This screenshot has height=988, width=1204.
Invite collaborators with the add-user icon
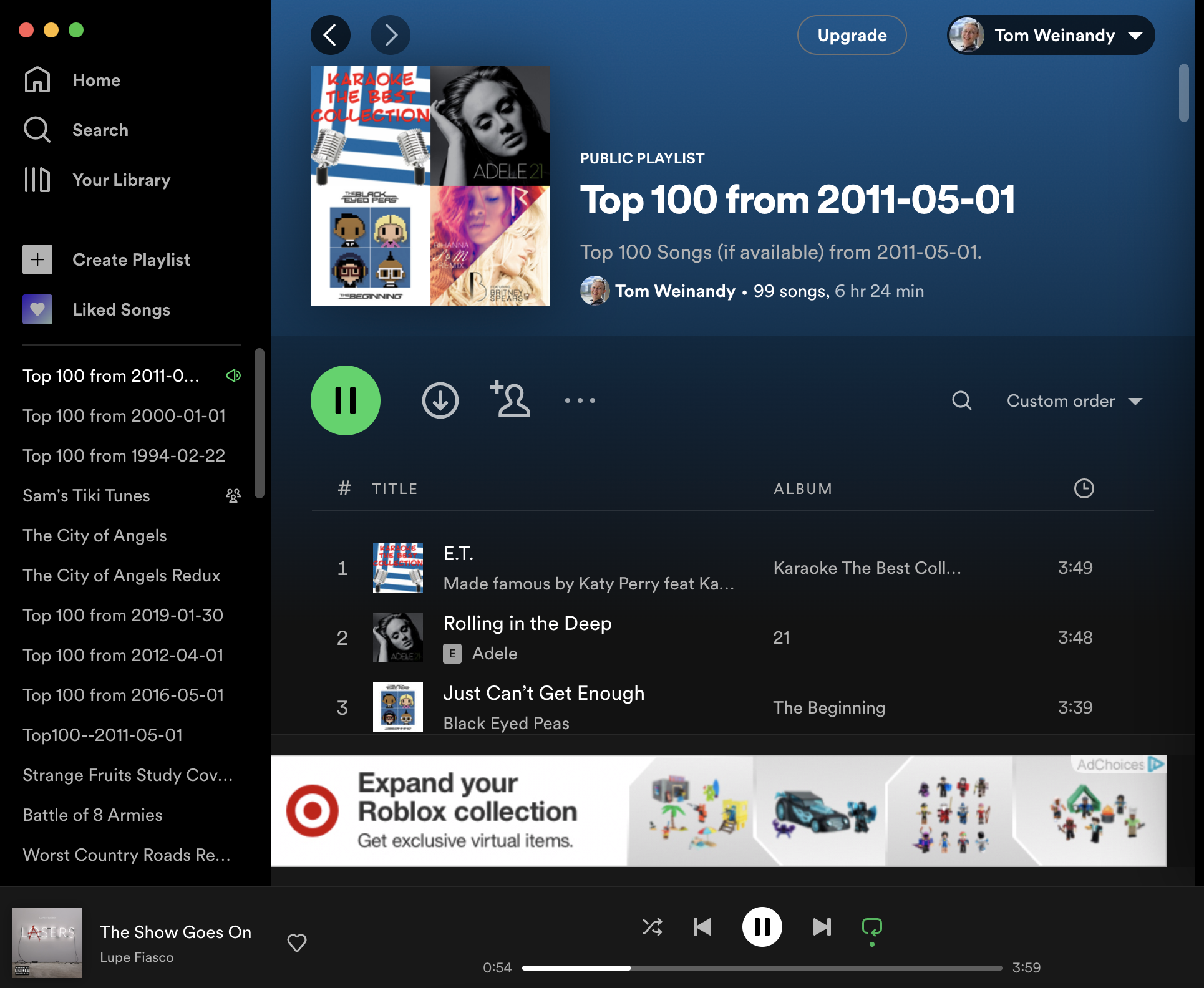510,399
